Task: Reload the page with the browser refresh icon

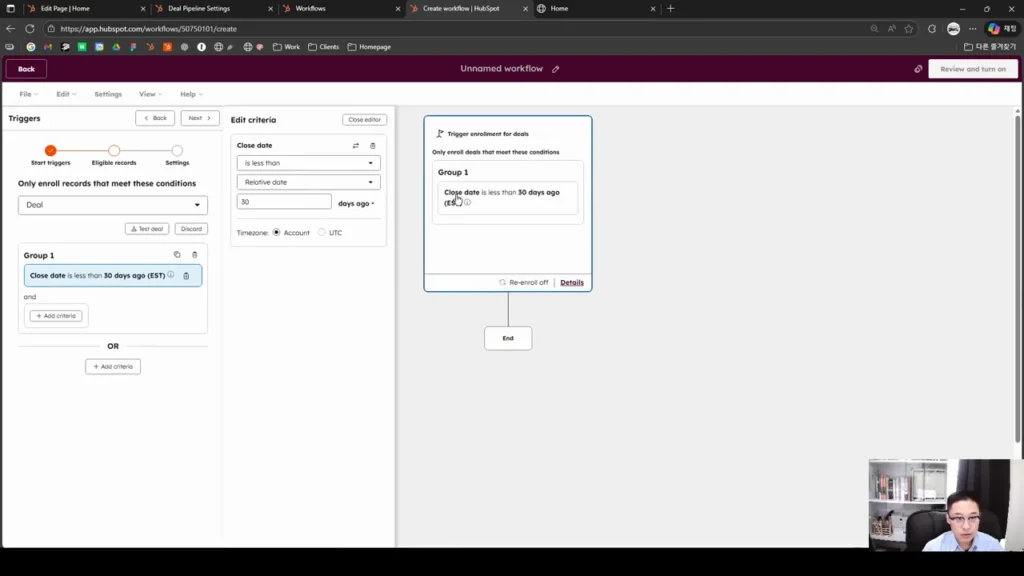Action: 30,29
